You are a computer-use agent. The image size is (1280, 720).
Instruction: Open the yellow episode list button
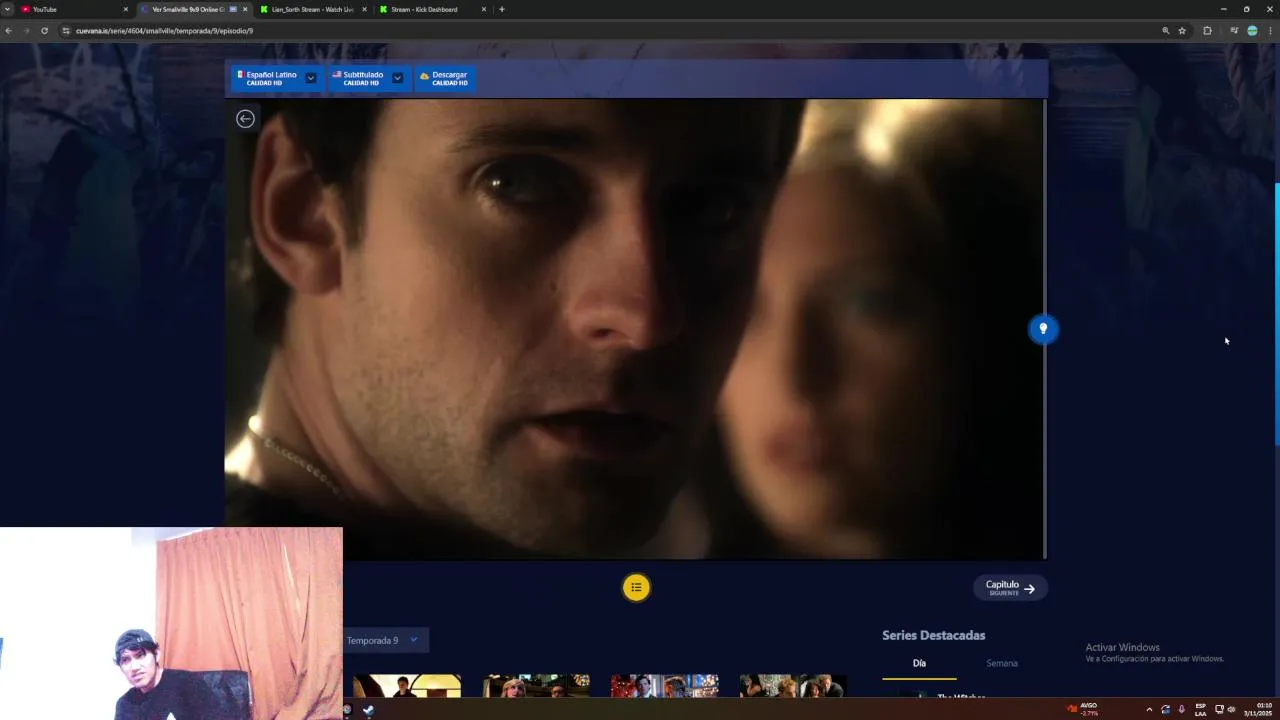[636, 587]
